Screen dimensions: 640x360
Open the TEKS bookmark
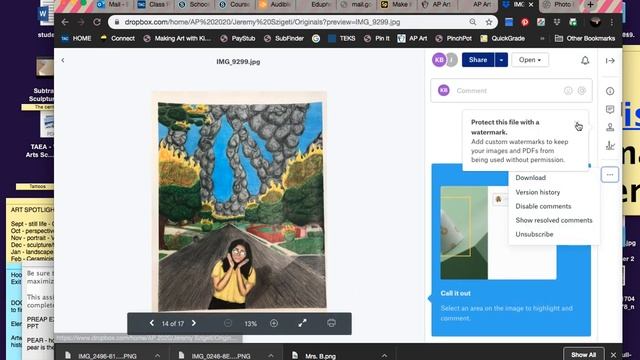342,38
